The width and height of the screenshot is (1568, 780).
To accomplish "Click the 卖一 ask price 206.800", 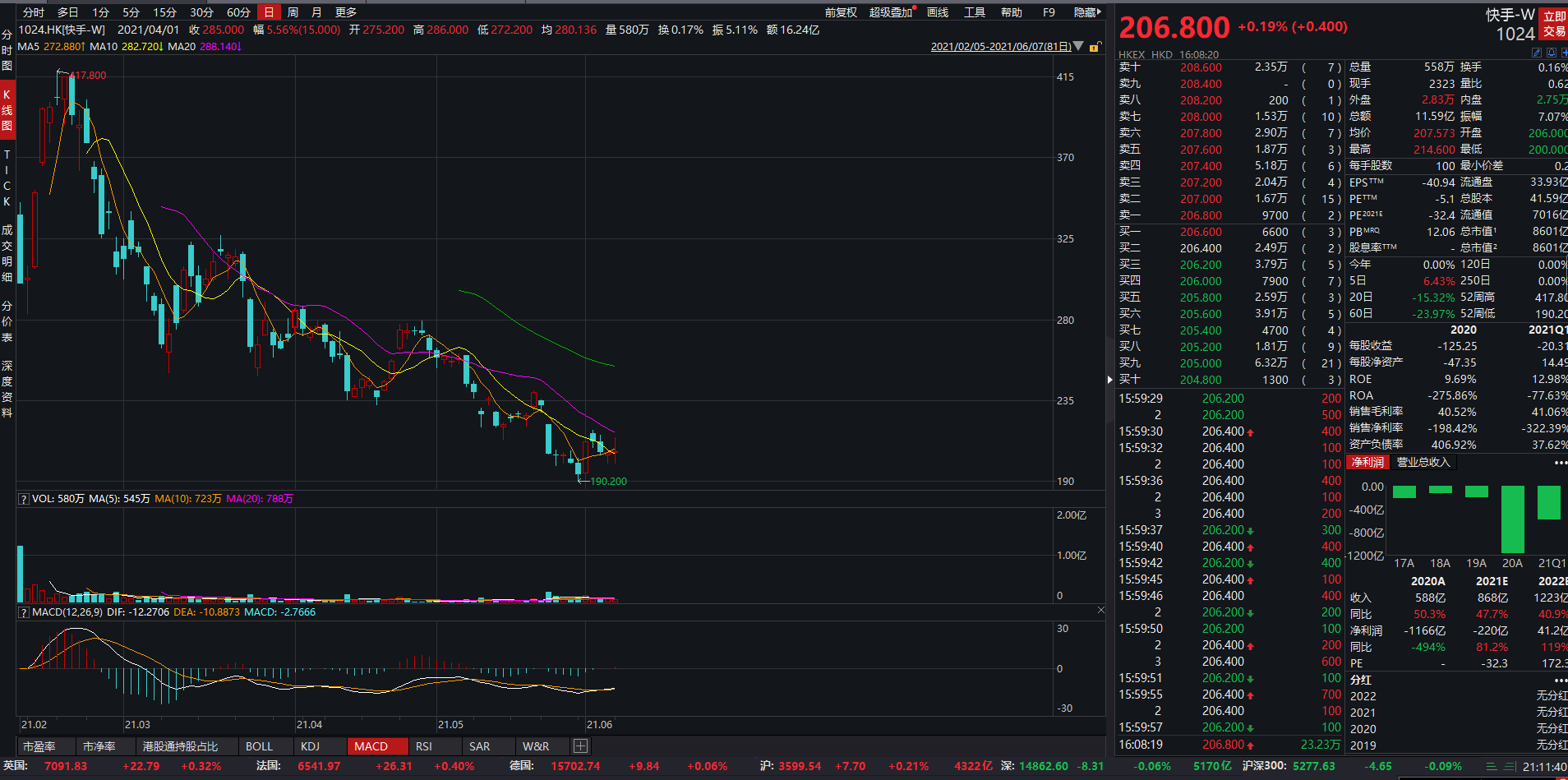I will tap(1201, 215).
